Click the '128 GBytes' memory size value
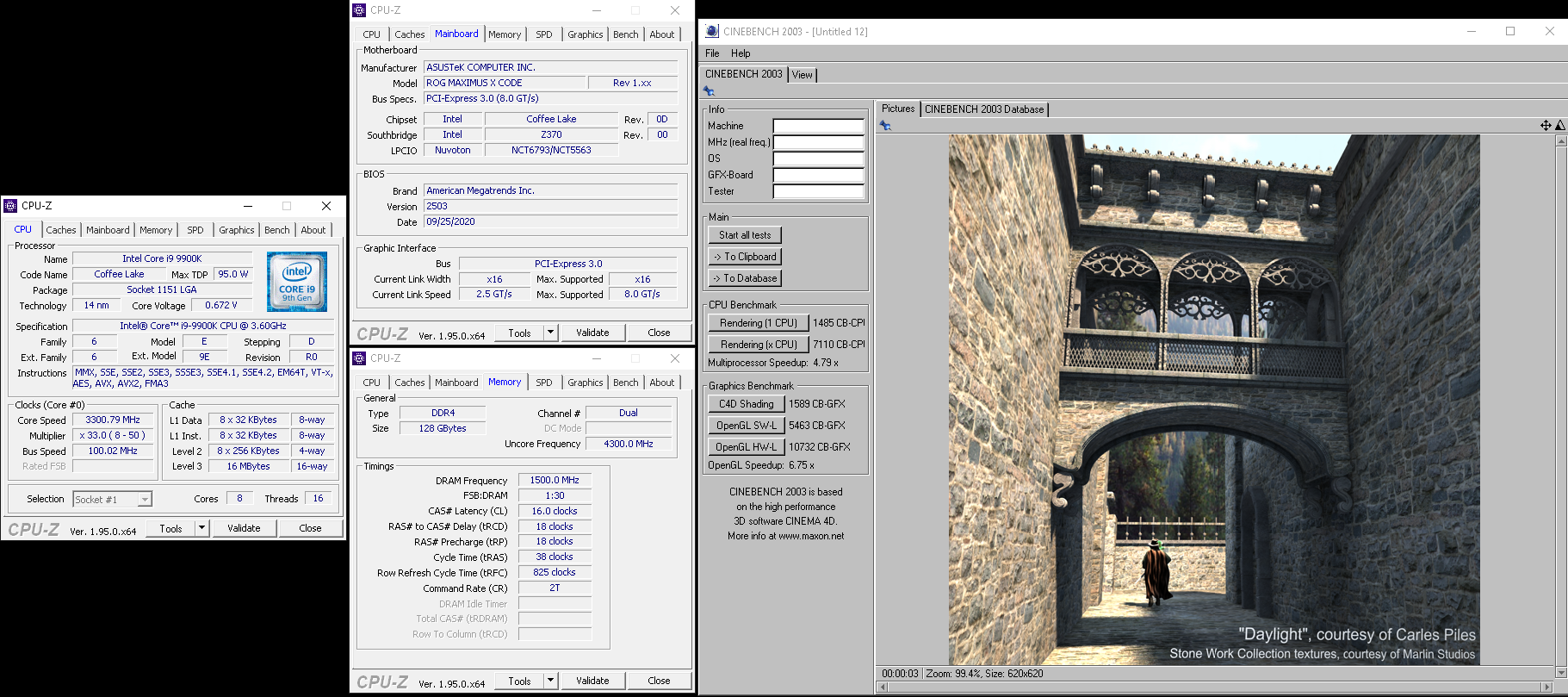This screenshot has width=1568, height=697. pyautogui.click(x=443, y=428)
